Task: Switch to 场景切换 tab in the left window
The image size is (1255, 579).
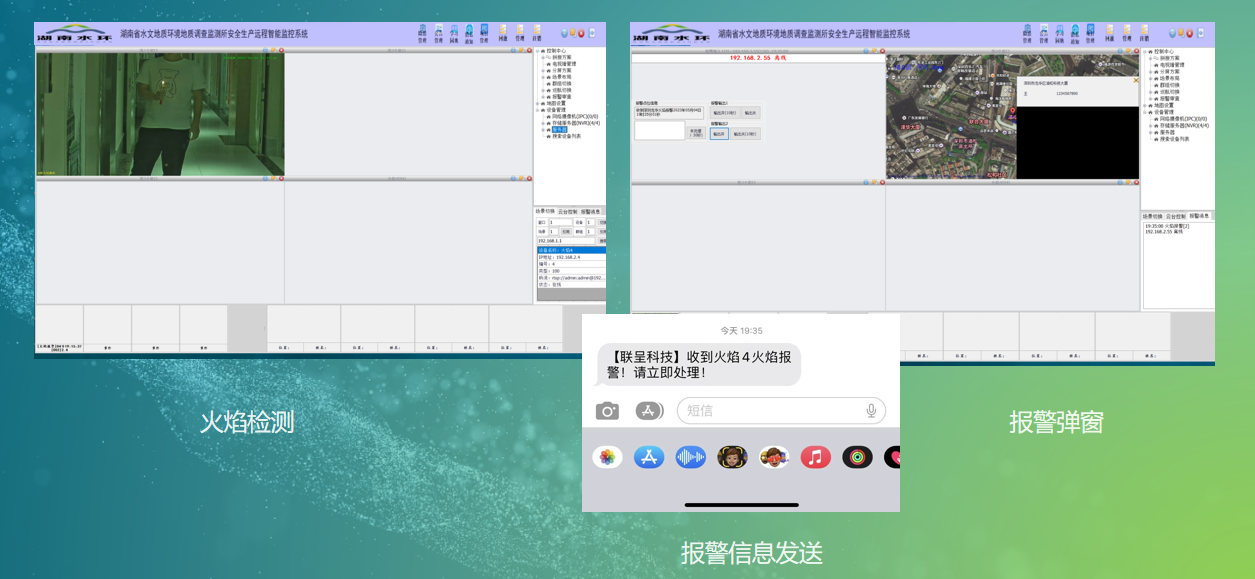Action: (546, 212)
